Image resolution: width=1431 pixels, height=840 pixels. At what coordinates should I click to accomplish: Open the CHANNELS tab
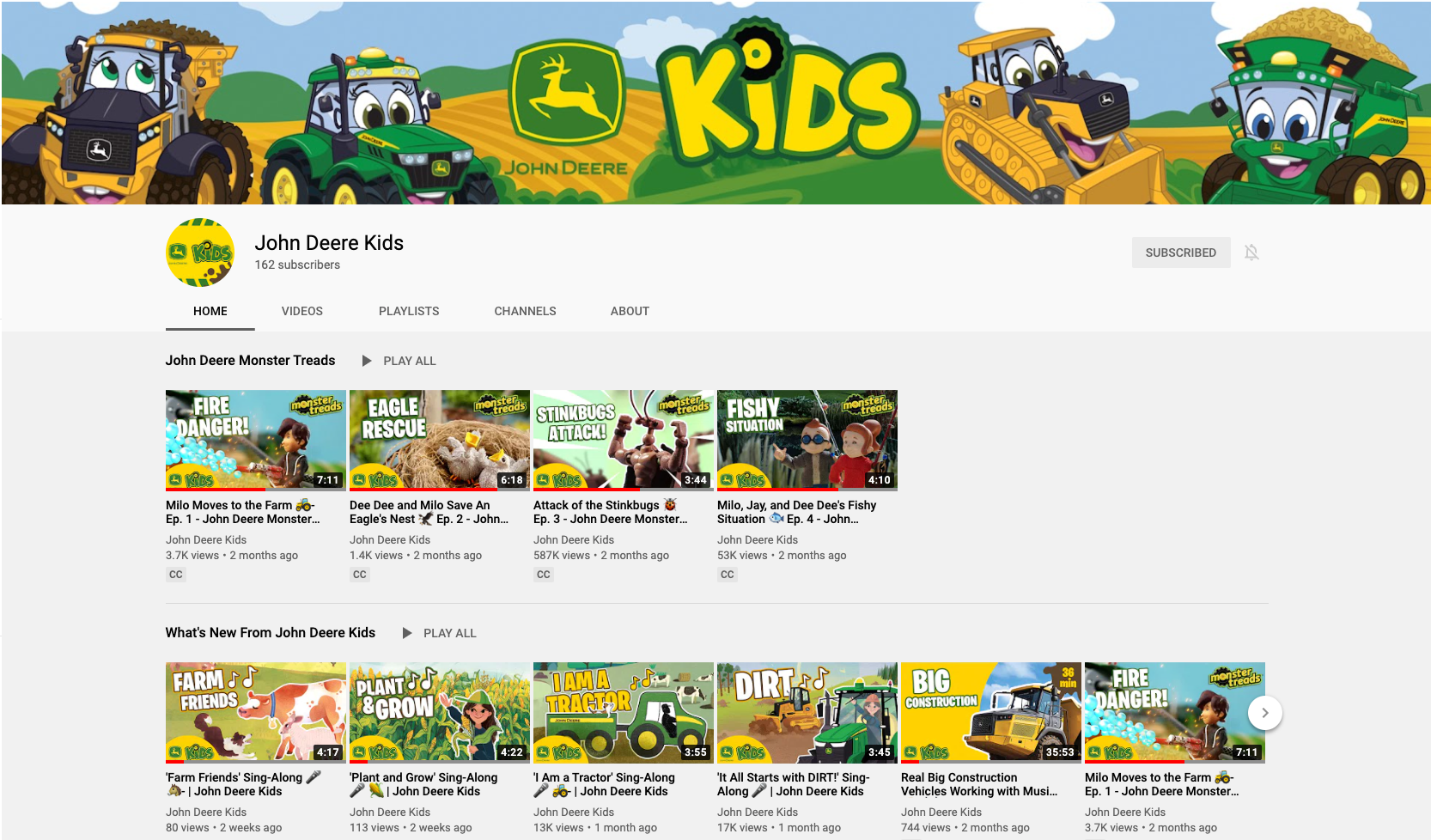pos(525,311)
